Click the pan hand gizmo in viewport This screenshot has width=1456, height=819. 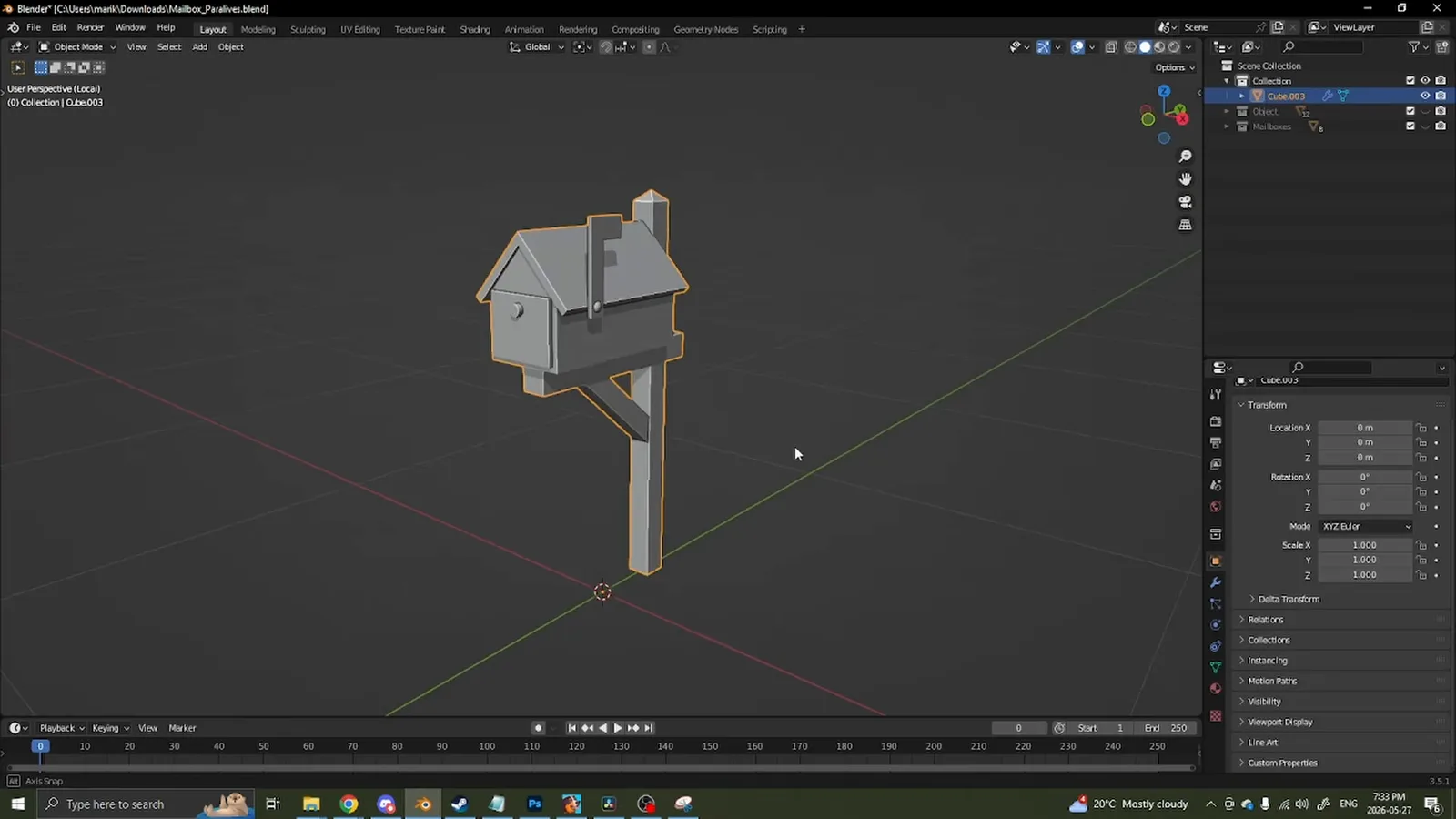tap(1185, 179)
